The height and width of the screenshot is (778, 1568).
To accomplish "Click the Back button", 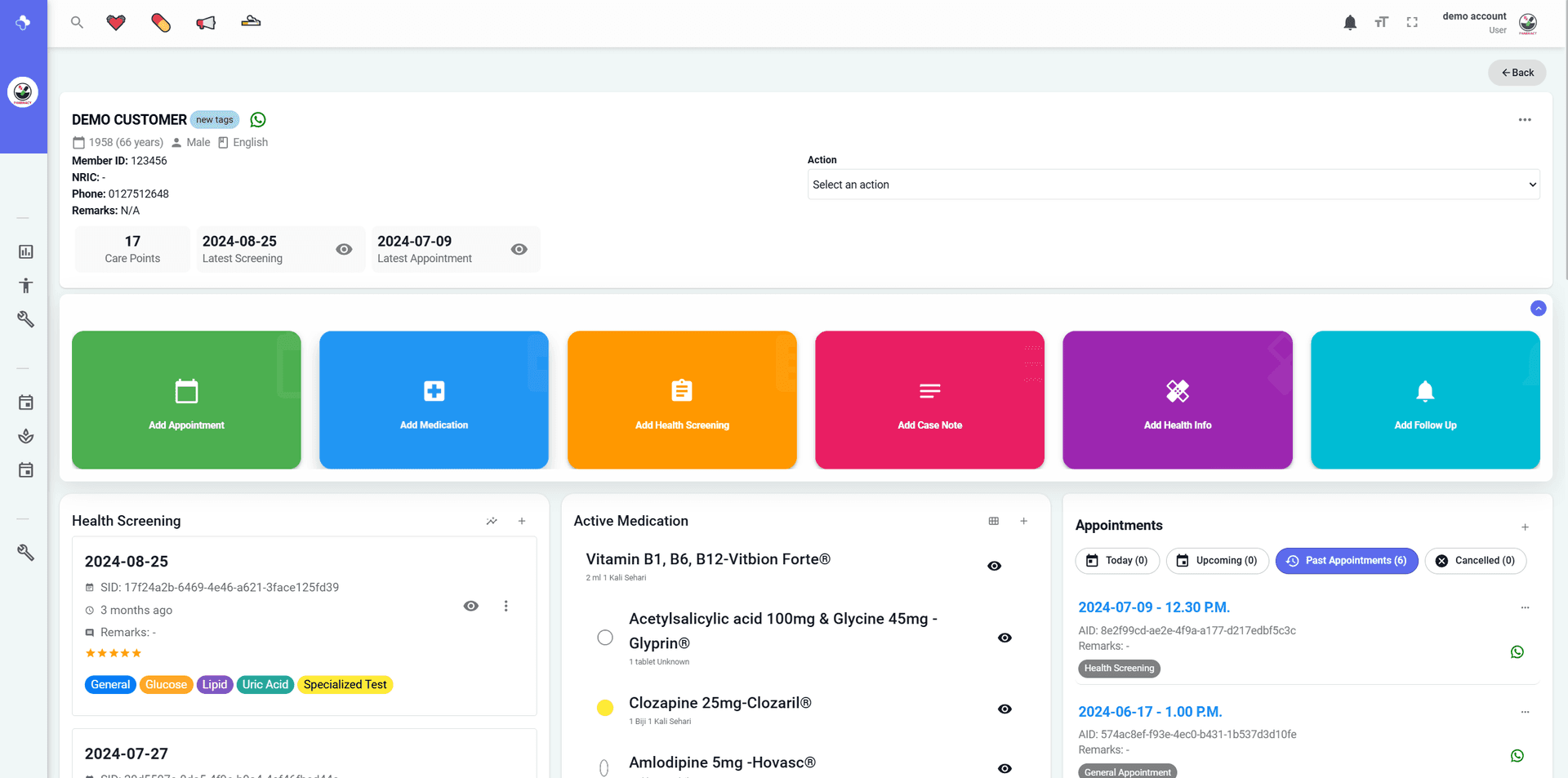I will tap(1517, 73).
